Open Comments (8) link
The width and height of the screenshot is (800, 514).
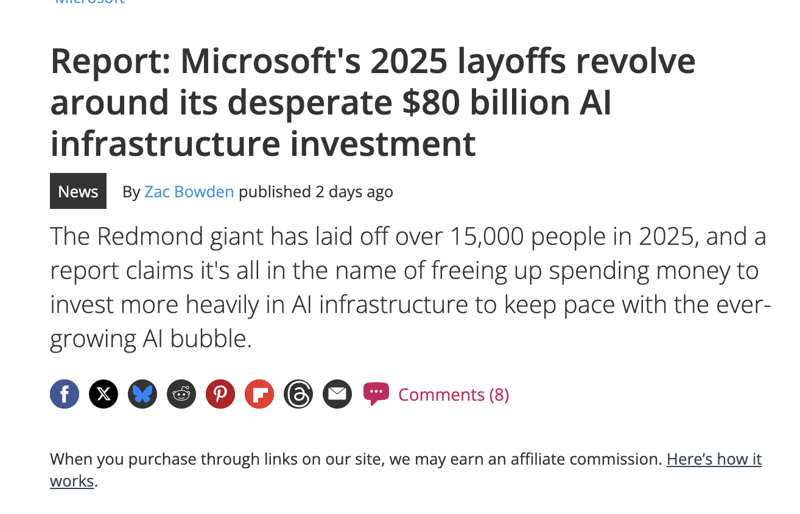click(454, 395)
